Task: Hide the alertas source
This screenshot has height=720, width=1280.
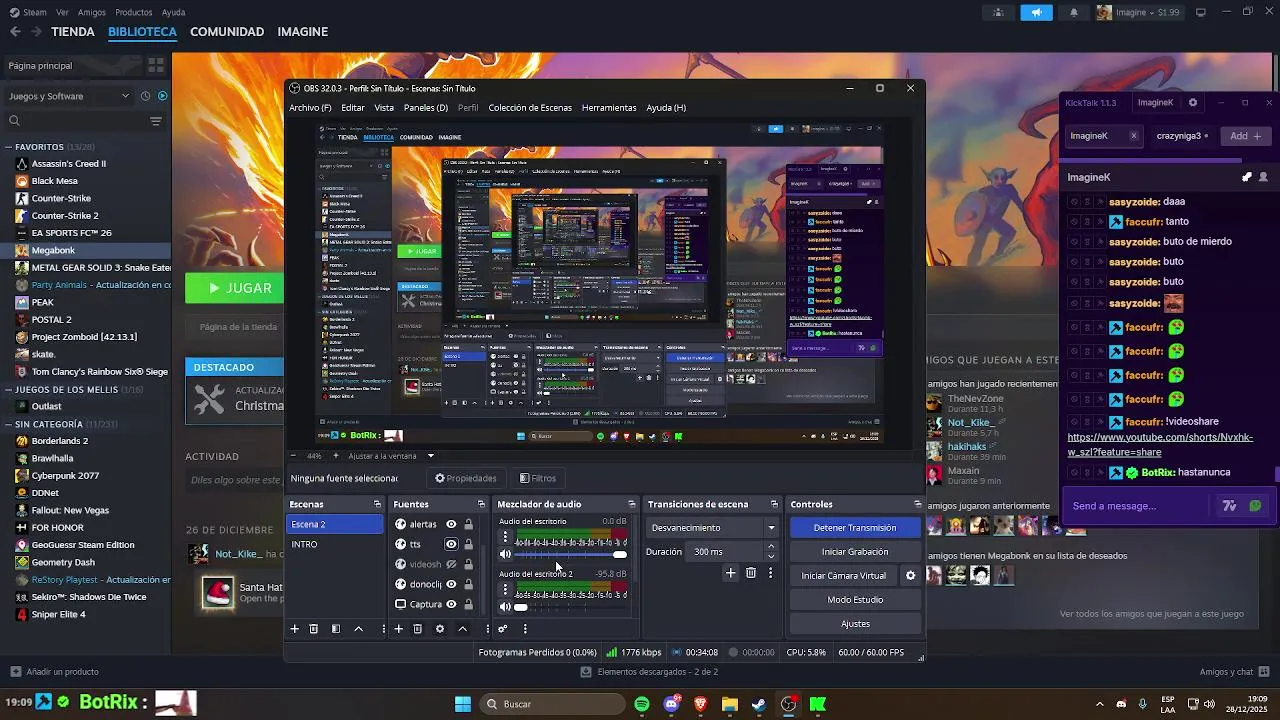Action: click(x=451, y=524)
